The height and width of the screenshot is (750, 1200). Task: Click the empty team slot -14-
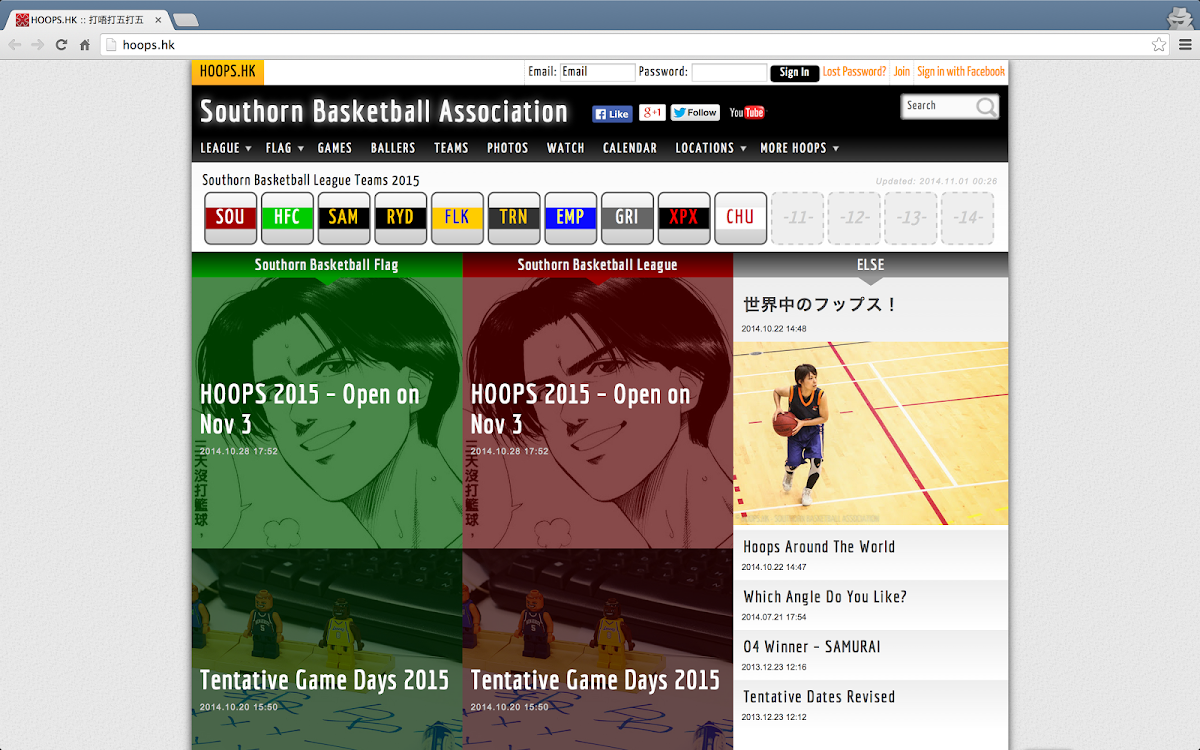[967, 218]
